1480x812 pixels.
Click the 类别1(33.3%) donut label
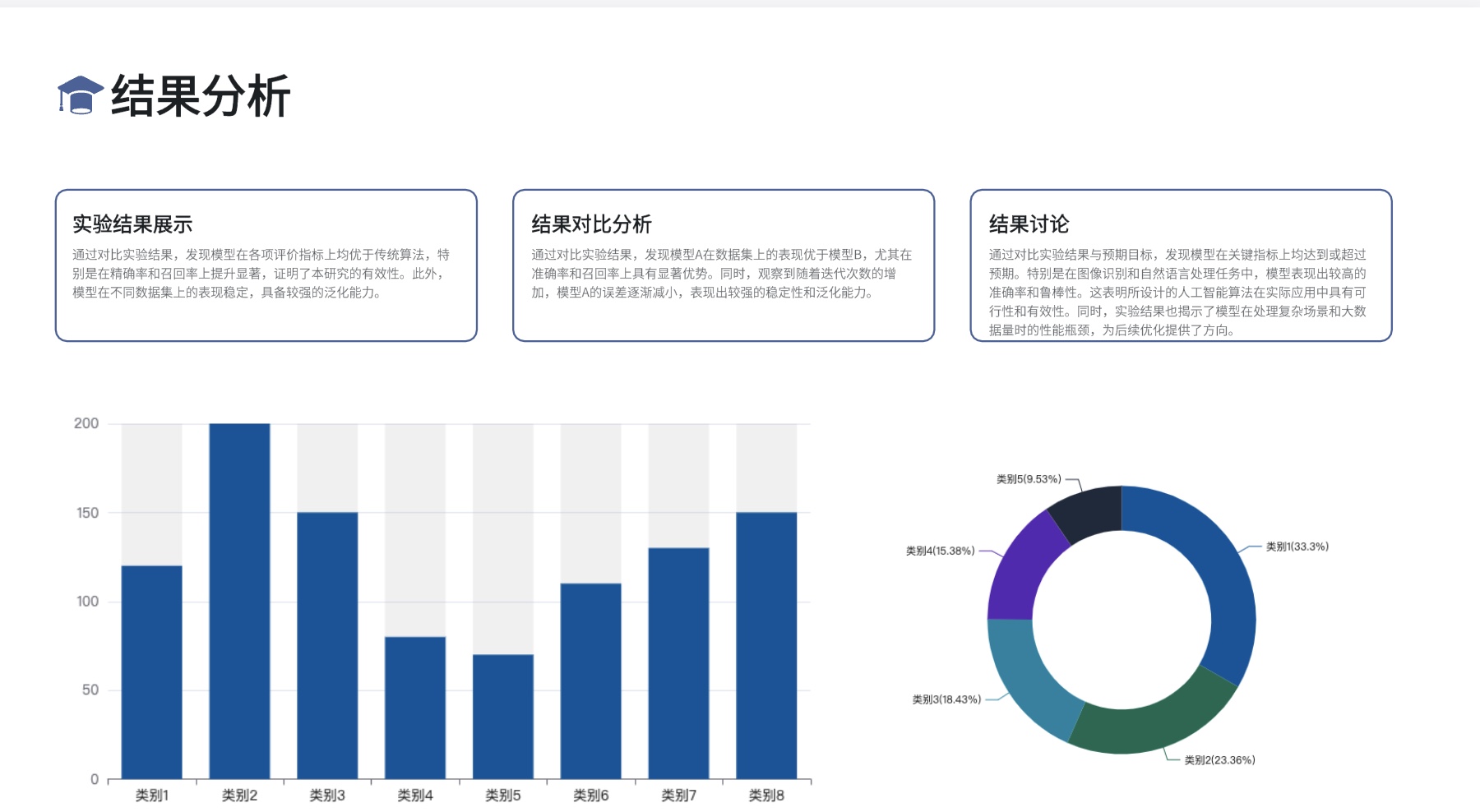click(1297, 547)
